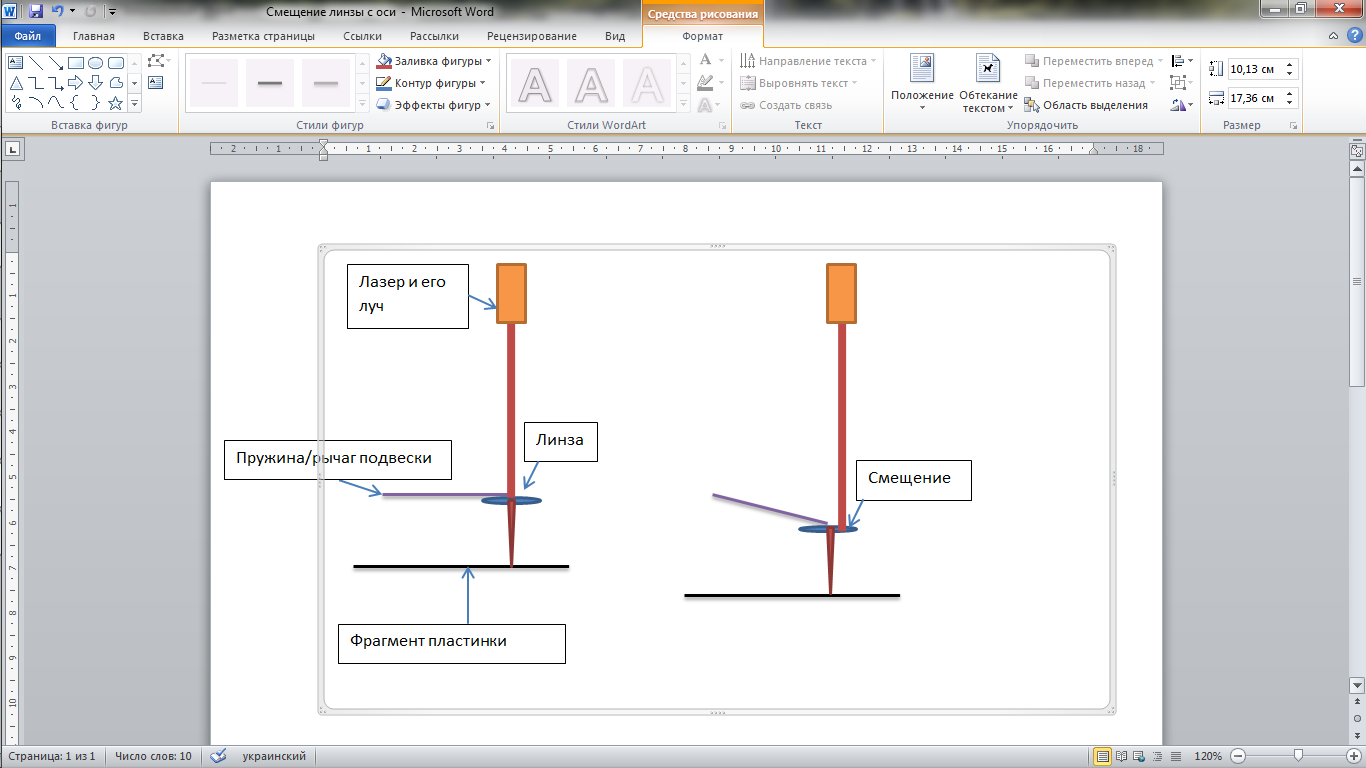The width and height of the screenshot is (1366, 768).
Task: Switch to Print Layout view button
Action: click(x=1103, y=757)
